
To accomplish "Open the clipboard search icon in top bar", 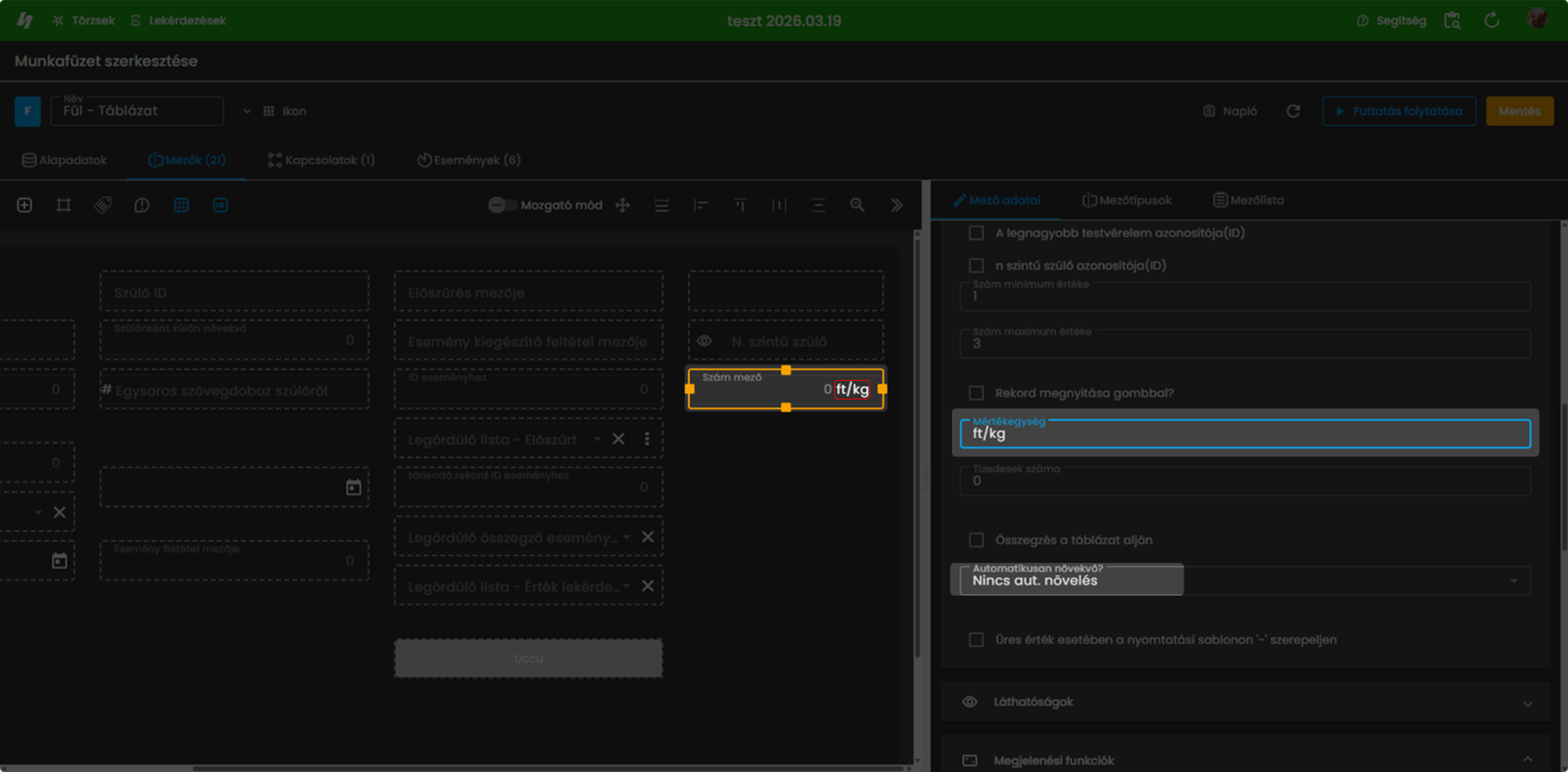I will 1452,20.
